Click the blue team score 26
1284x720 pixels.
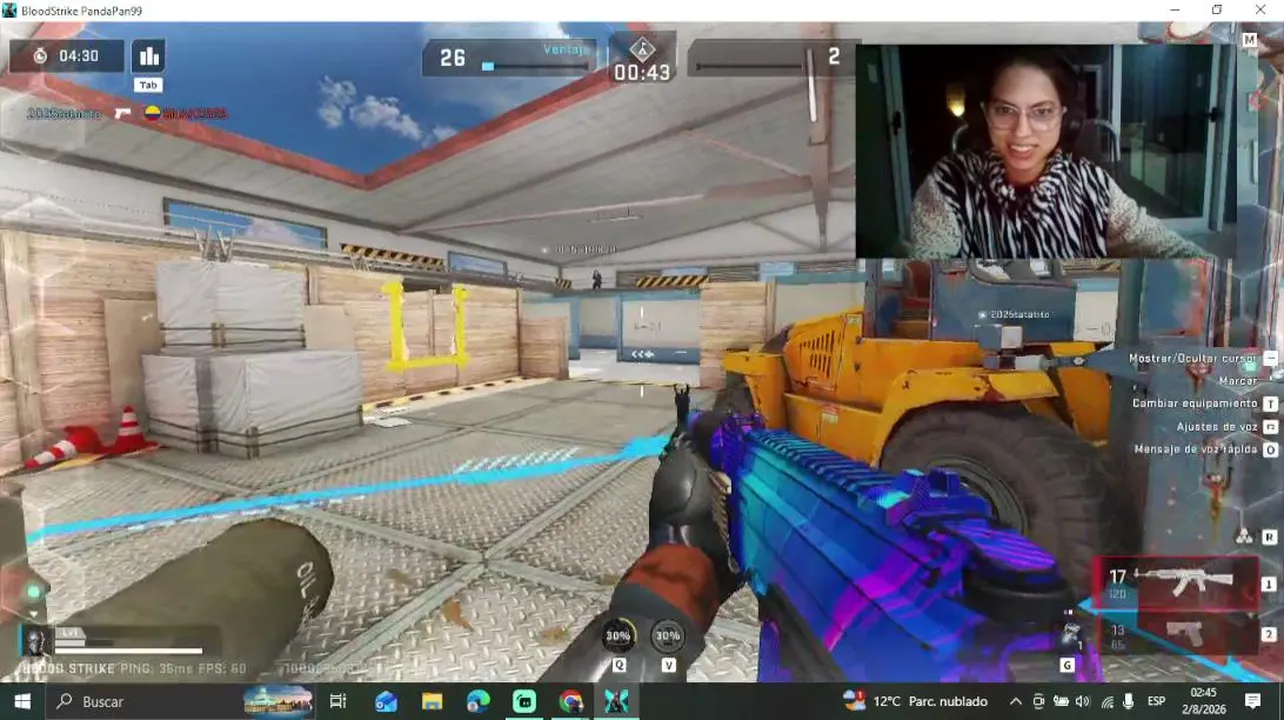click(x=453, y=58)
